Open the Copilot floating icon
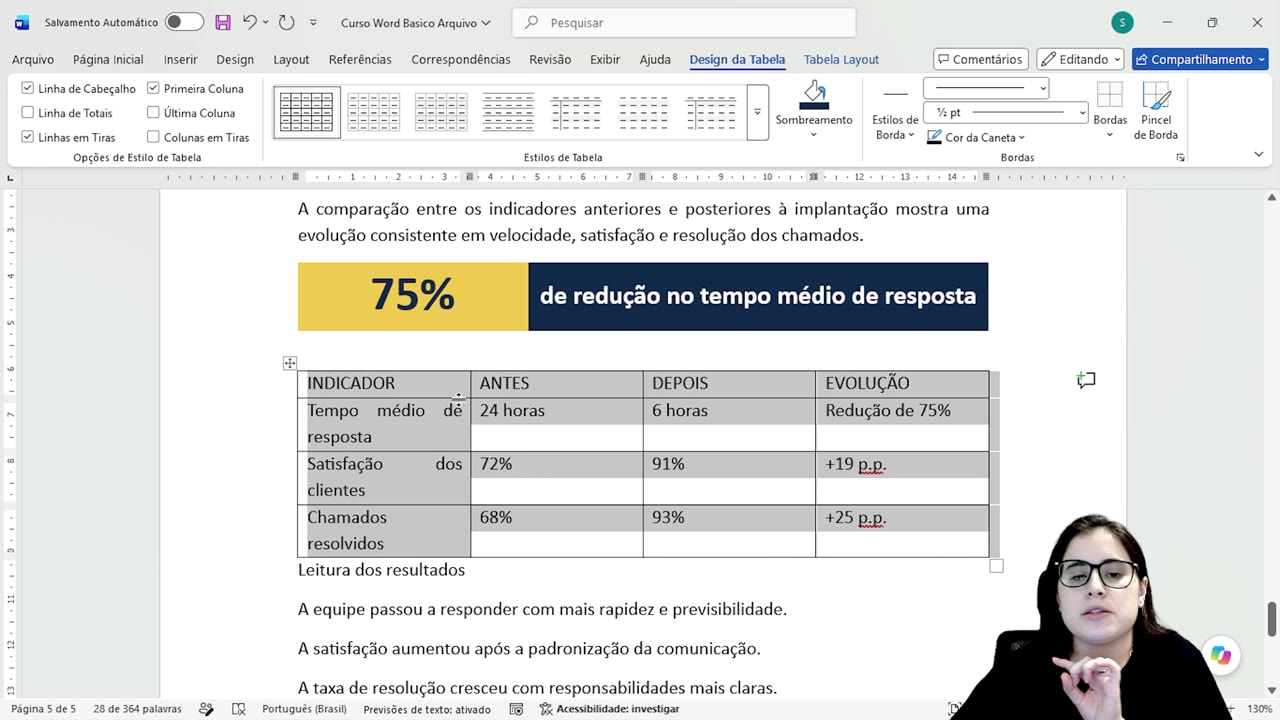The width and height of the screenshot is (1280, 720). (1220, 655)
